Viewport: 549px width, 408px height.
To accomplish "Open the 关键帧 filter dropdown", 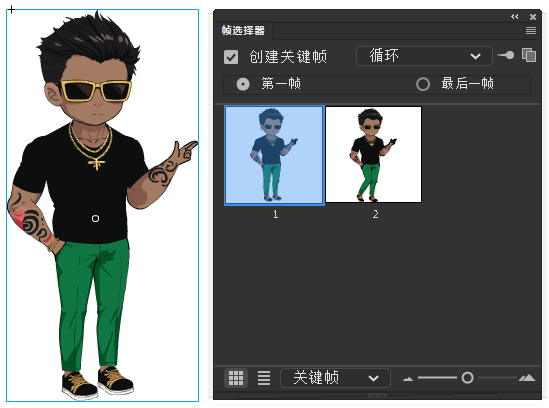I will (335, 378).
